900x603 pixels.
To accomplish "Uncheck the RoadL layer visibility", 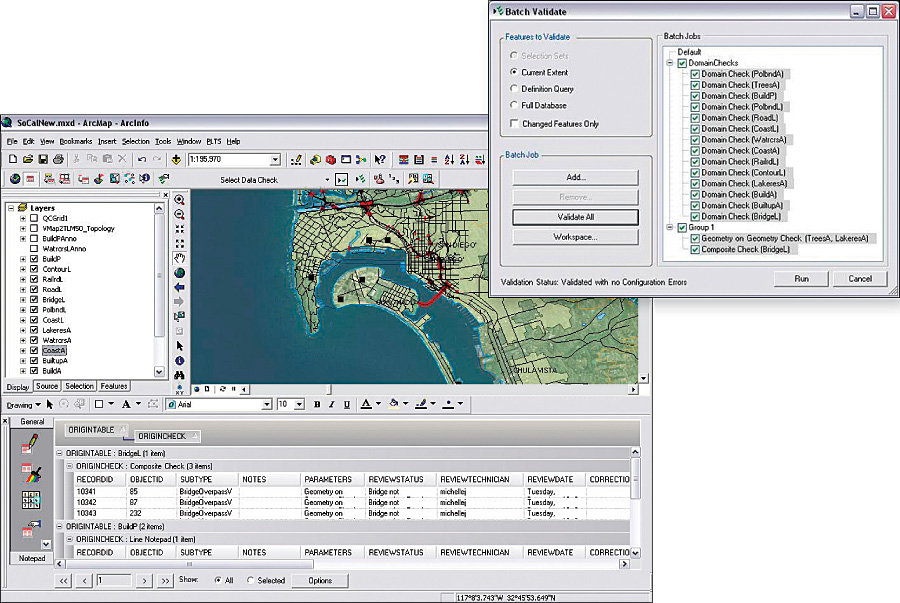I will pos(35,289).
